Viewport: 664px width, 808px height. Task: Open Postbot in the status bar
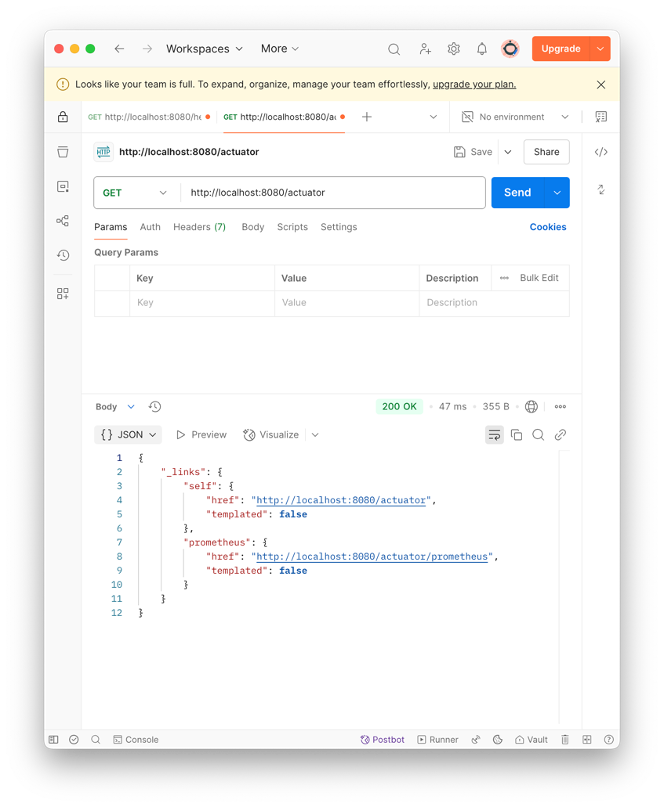[382, 739]
